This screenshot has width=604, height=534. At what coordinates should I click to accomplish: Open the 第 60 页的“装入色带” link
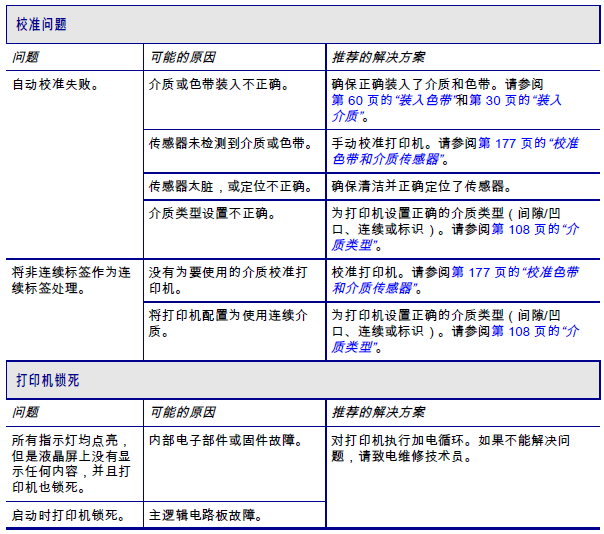394,101
